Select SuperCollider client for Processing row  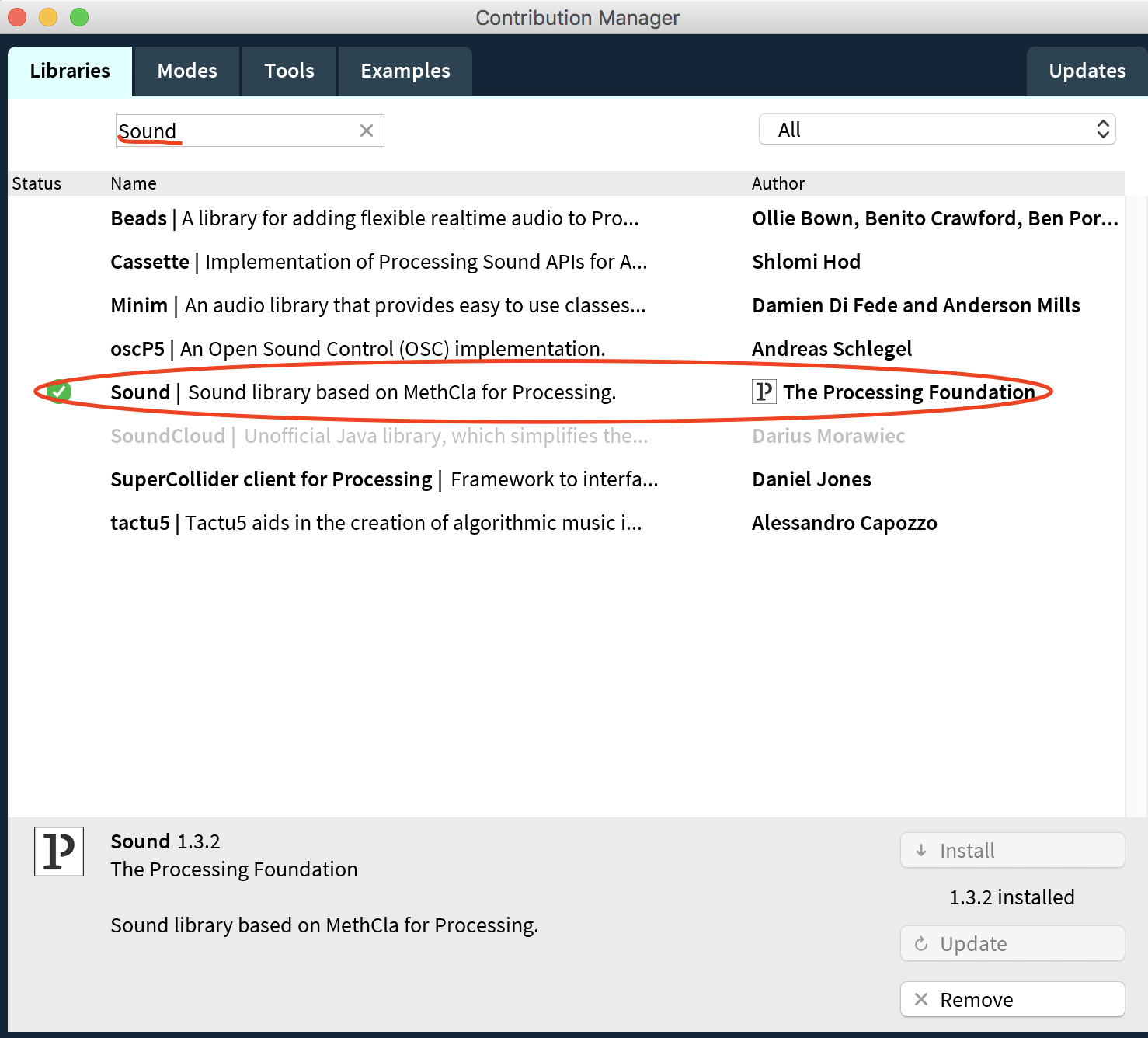coord(566,479)
